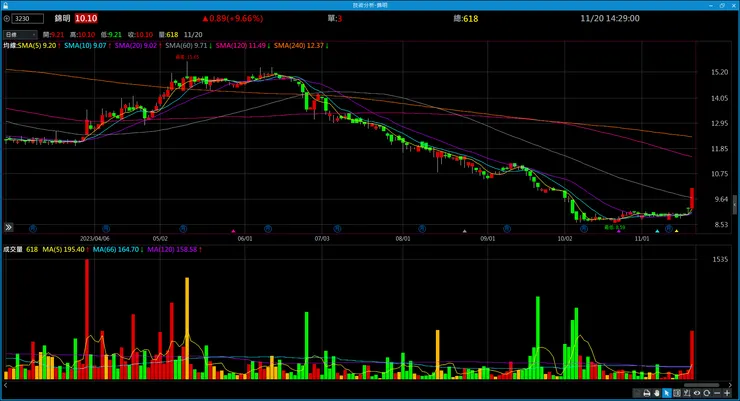The height and width of the screenshot is (401, 740).
Task: Click the last red candlestick at chart's right
Action: pyautogui.click(x=692, y=198)
